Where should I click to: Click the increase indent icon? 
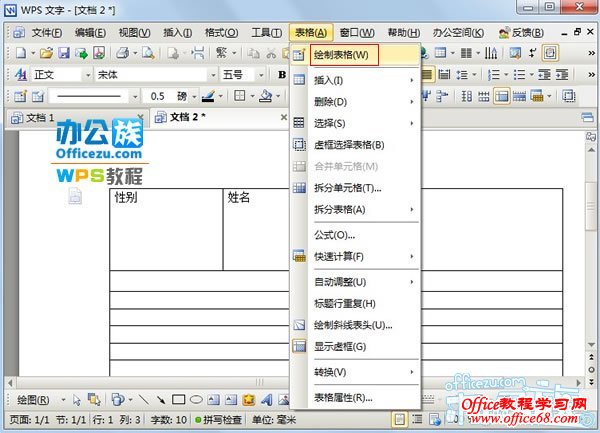(x=562, y=75)
